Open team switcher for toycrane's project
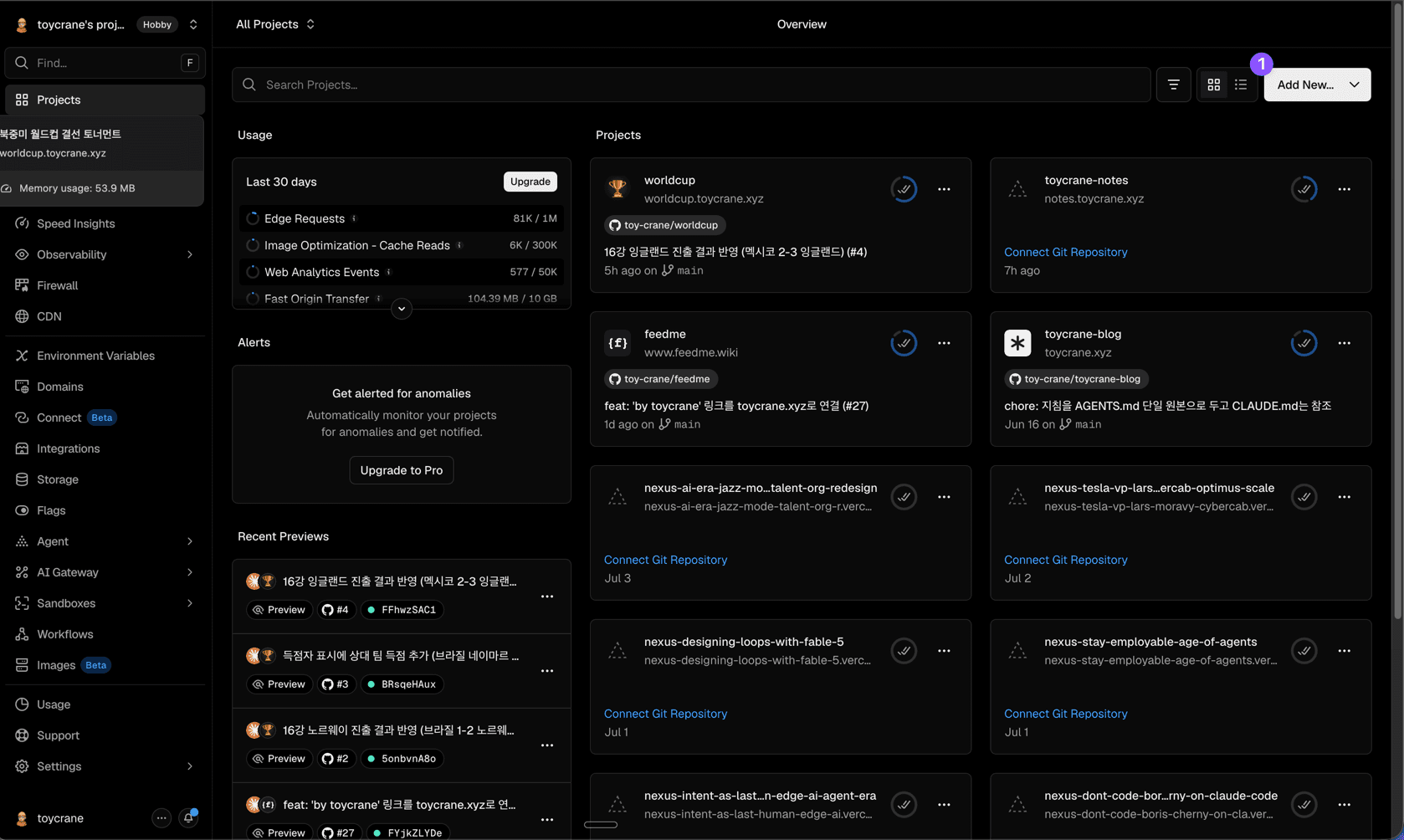The height and width of the screenshot is (840, 1404). [x=193, y=24]
